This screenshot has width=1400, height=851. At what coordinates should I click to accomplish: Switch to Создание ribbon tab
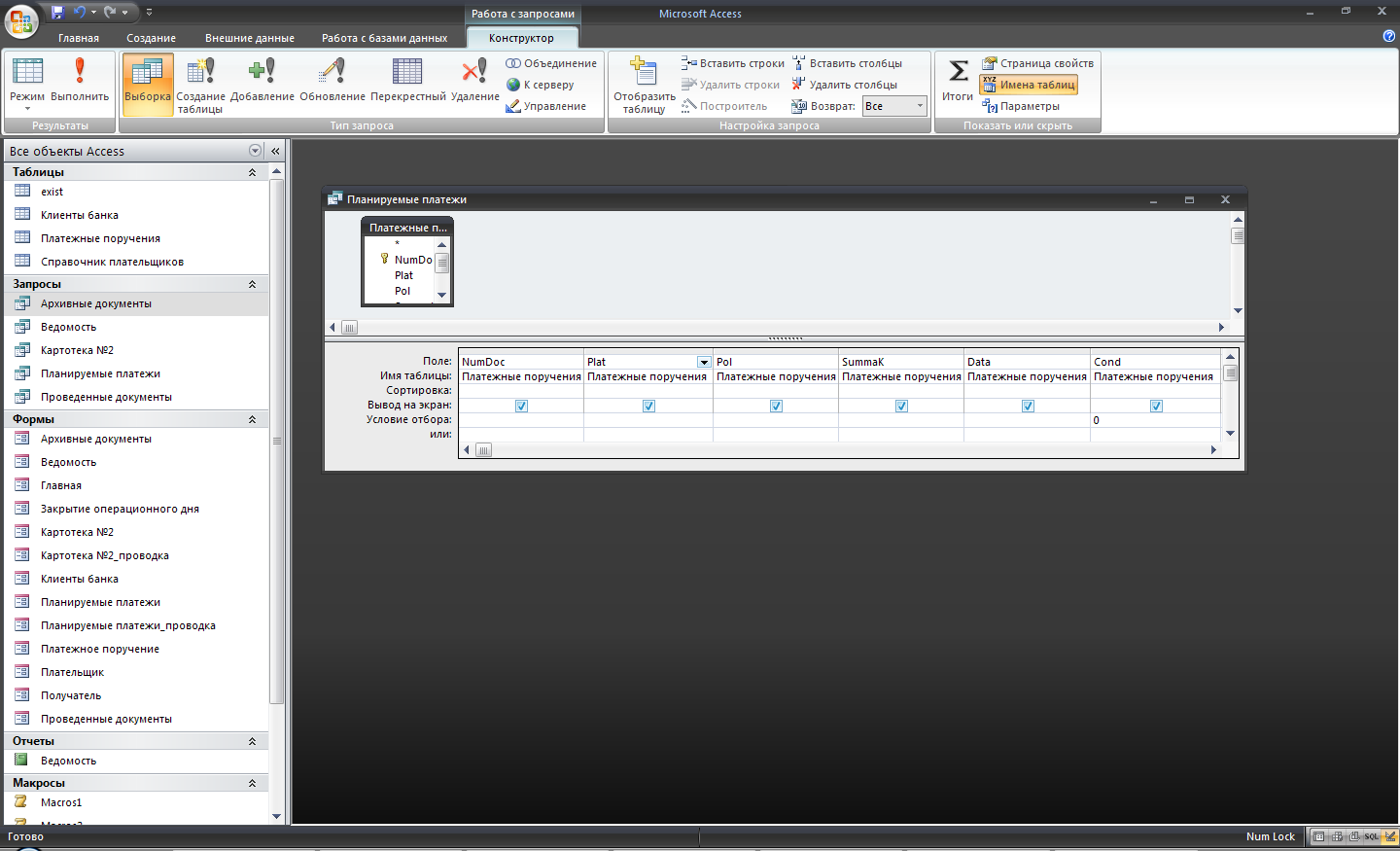click(152, 38)
